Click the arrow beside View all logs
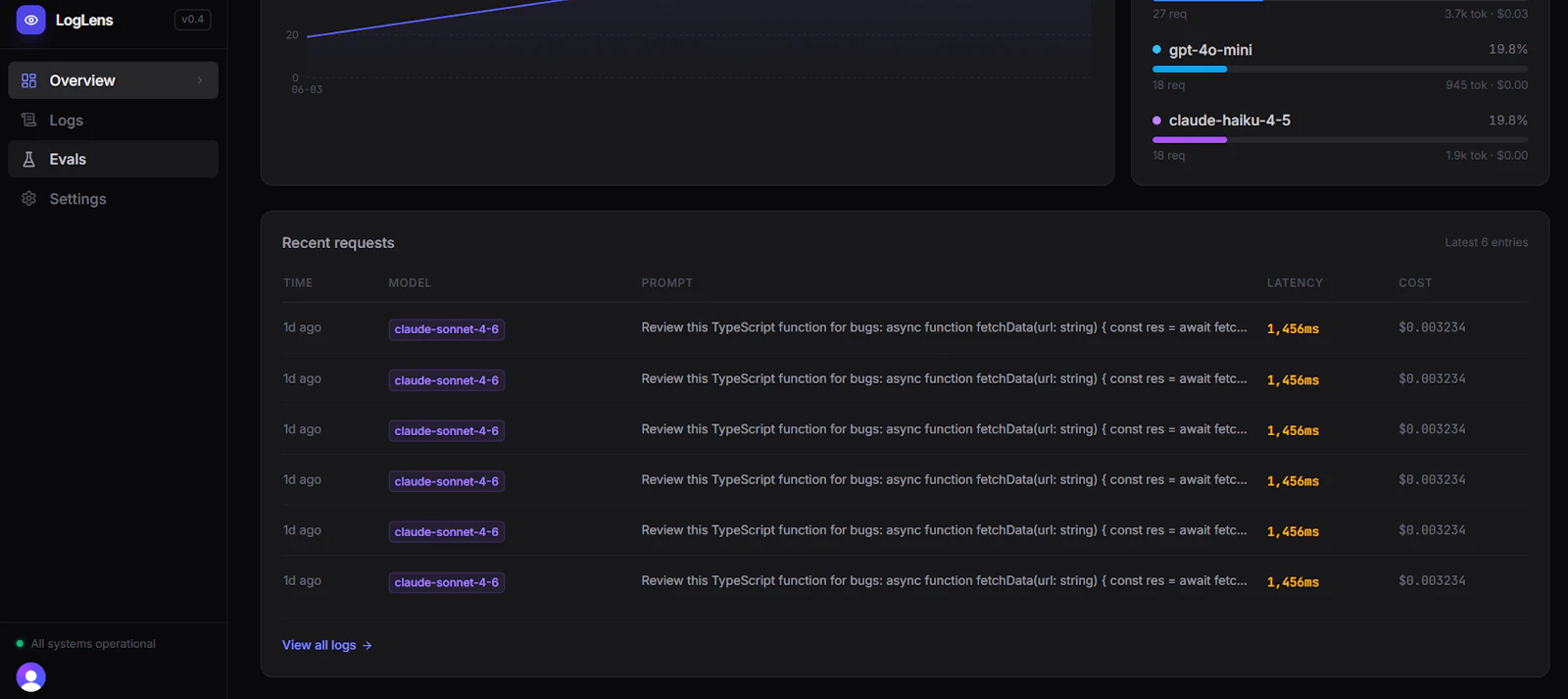 (x=367, y=645)
